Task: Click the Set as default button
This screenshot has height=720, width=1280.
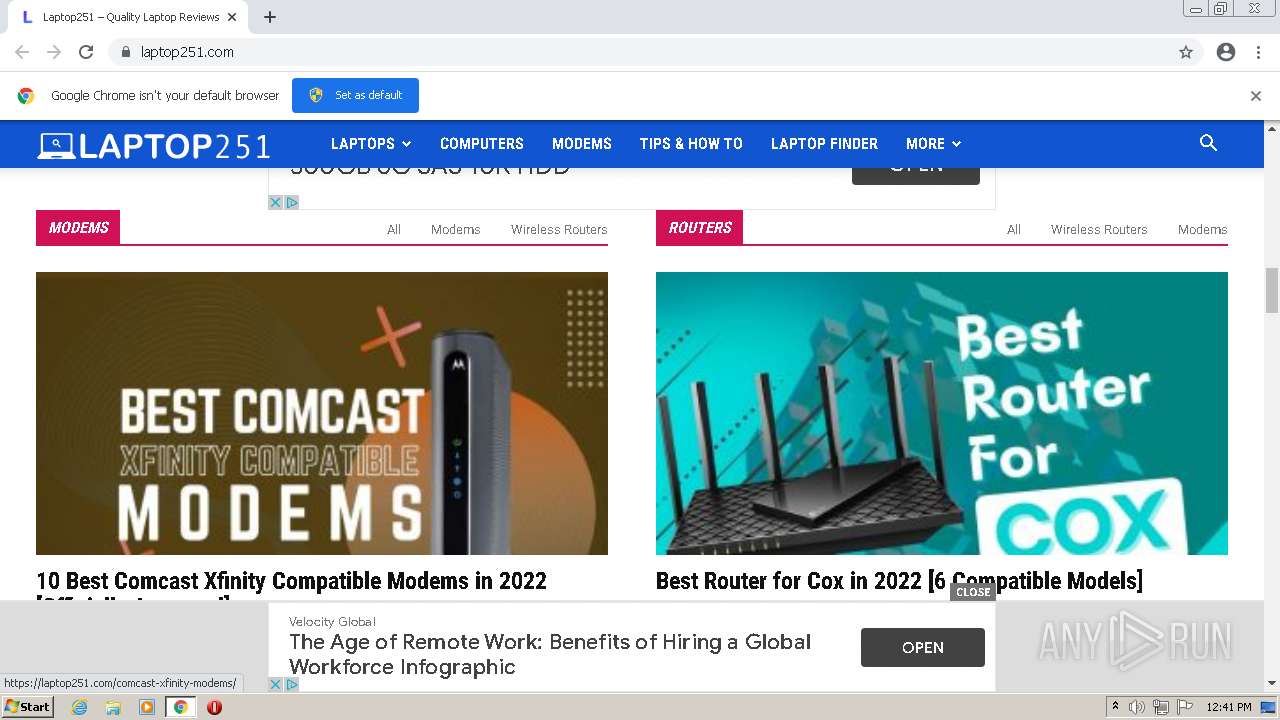Action: (355, 95)
